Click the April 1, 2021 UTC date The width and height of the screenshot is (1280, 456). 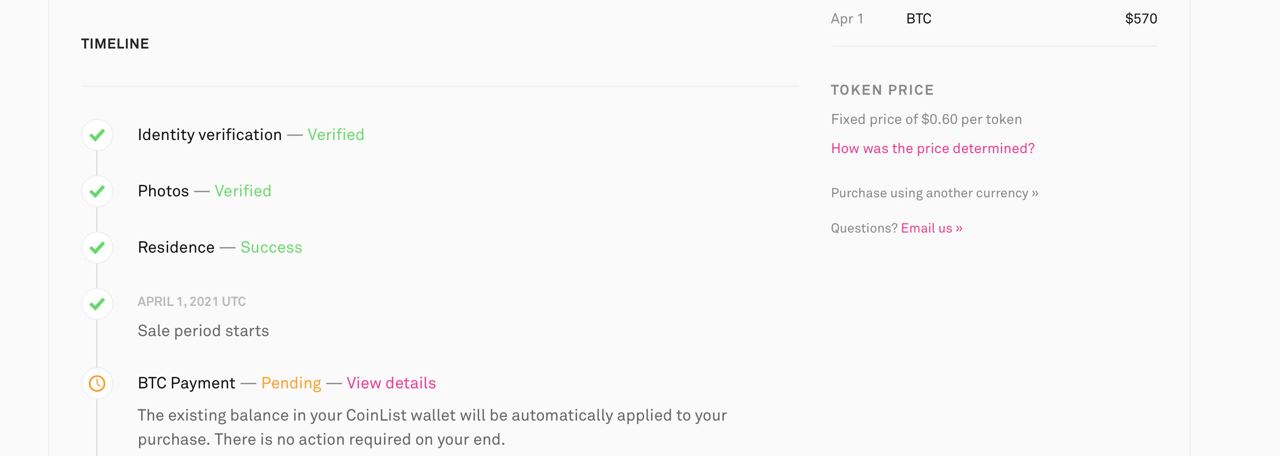[192, 301]
